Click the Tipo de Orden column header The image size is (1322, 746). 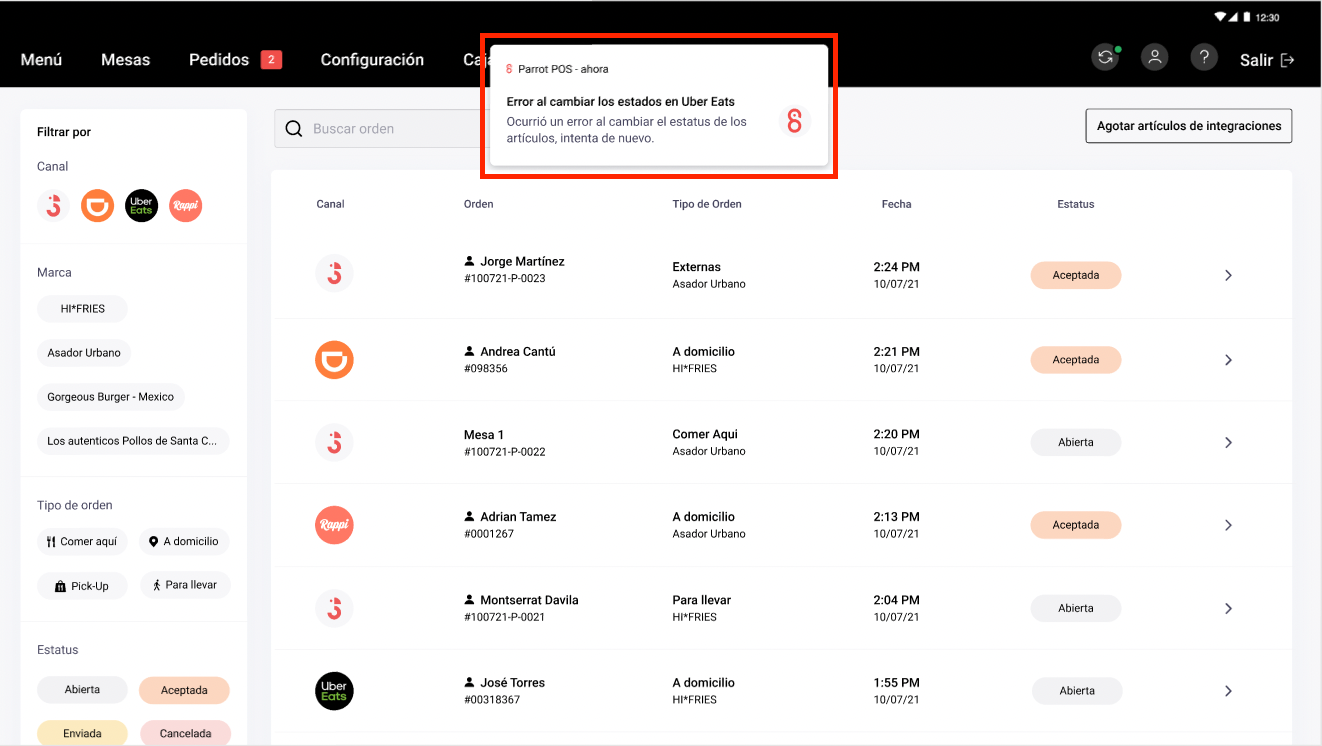pos(707,204)
